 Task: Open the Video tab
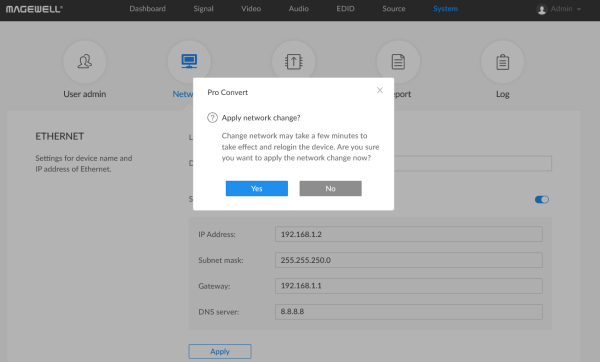[x=251, y=9]
